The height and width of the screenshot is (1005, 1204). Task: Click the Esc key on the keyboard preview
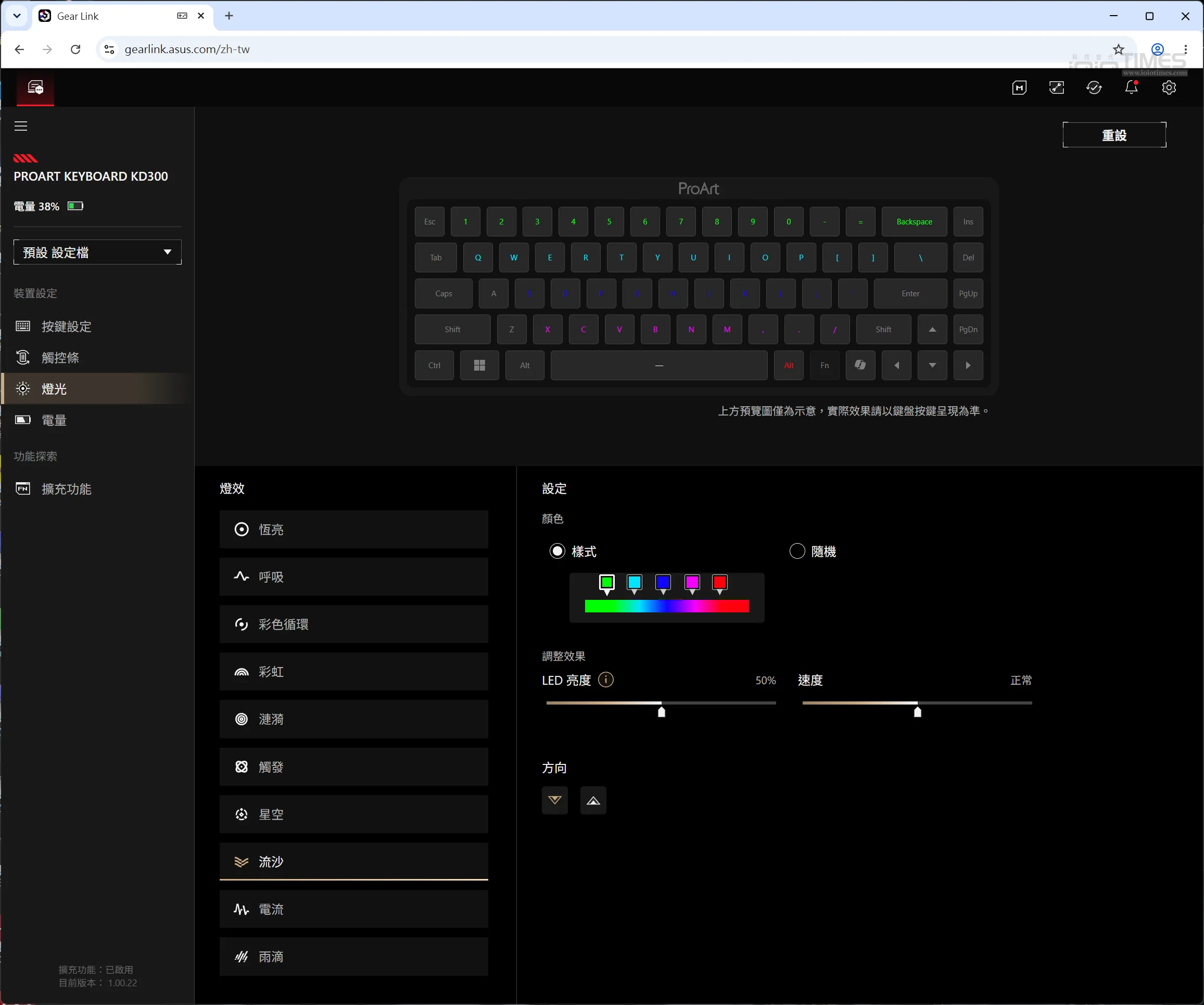coord(429,221)
